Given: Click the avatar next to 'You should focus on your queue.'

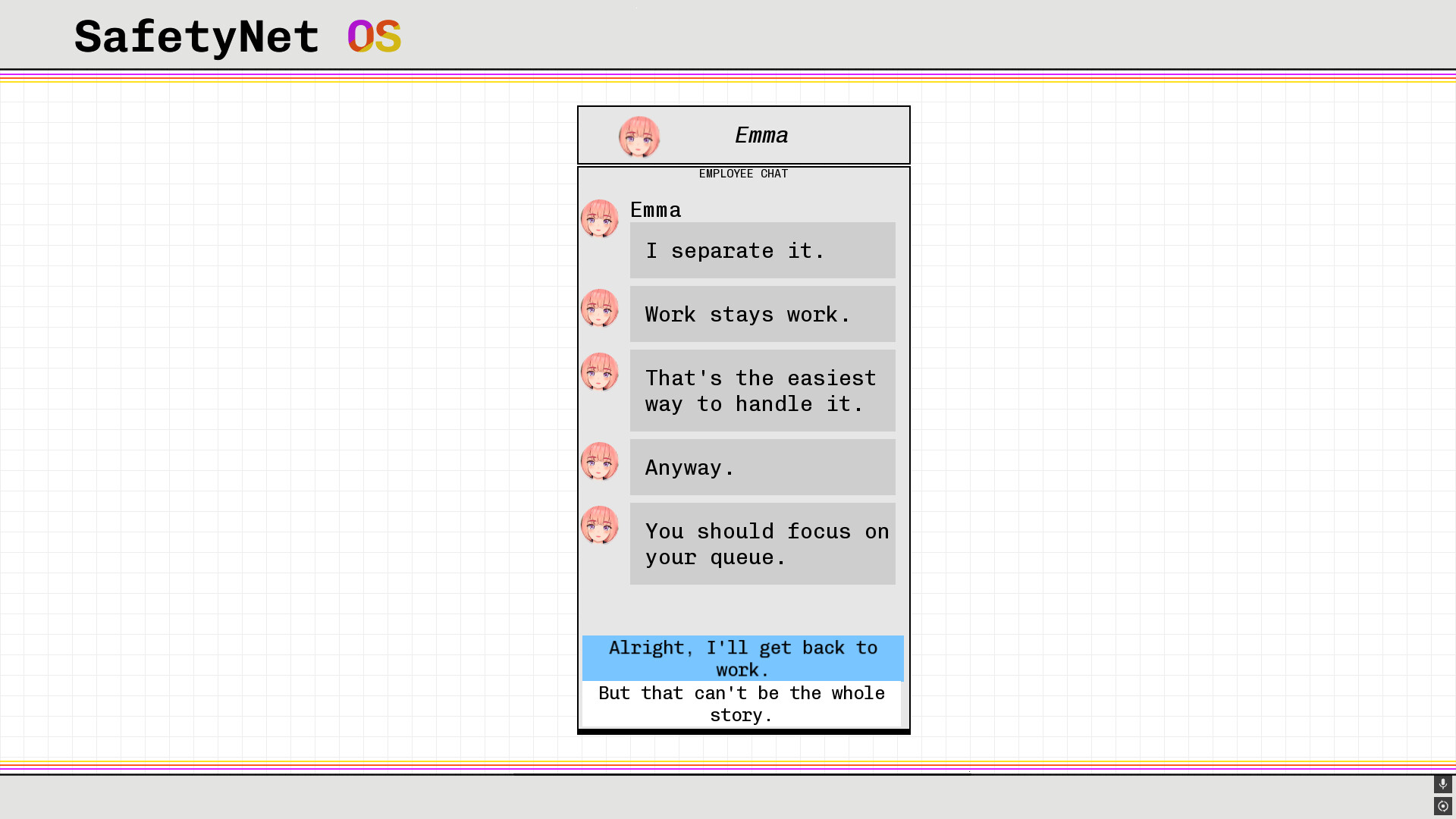Looking at the screenshot, I should pos(600,526).
